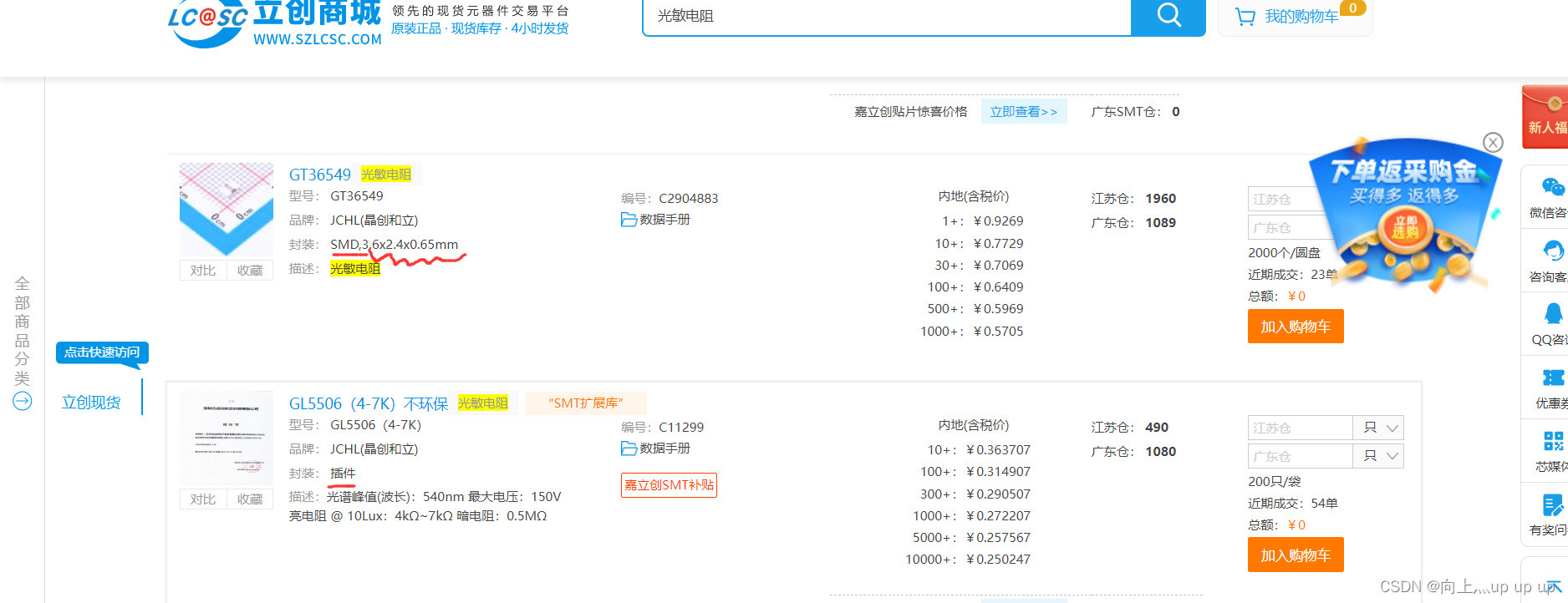Viewport: 1568px width, 603px height.
Task: Click the LCSC logo
Action: coord(208,23)
